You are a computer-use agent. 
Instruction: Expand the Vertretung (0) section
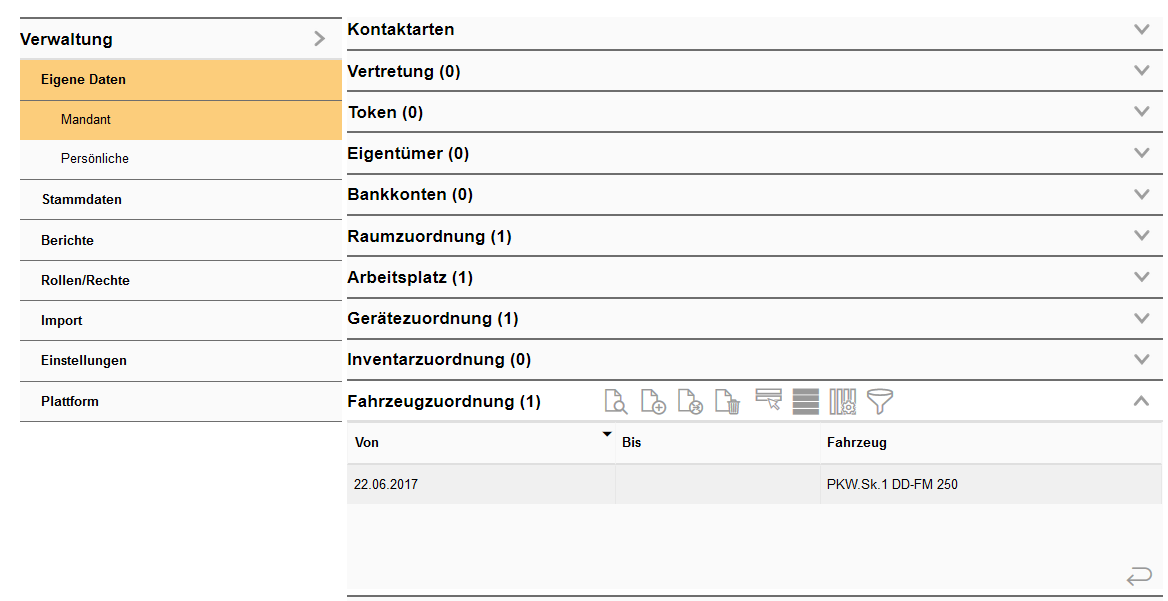pyautogui.click(x=1140, y=71)
